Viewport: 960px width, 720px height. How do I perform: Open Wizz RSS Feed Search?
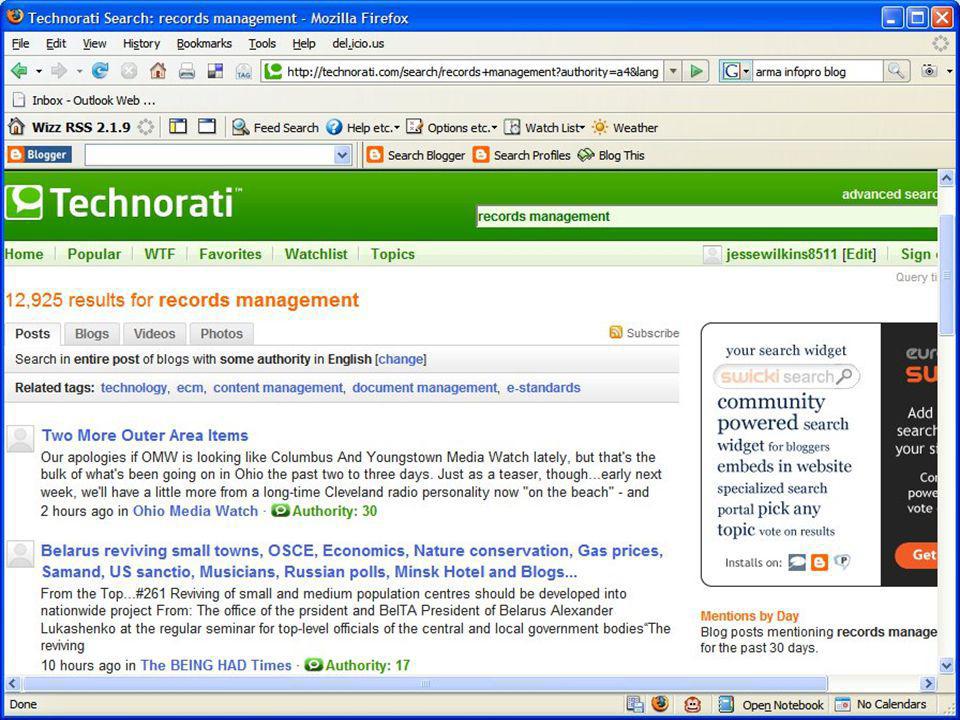(276, 127)
